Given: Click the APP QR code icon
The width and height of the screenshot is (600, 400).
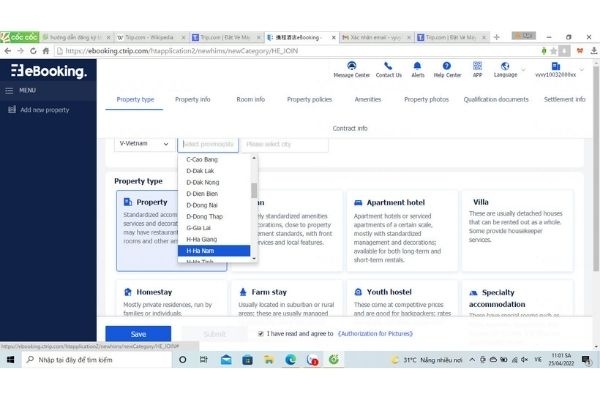Looking at the screenshot, I should [478, 66].
